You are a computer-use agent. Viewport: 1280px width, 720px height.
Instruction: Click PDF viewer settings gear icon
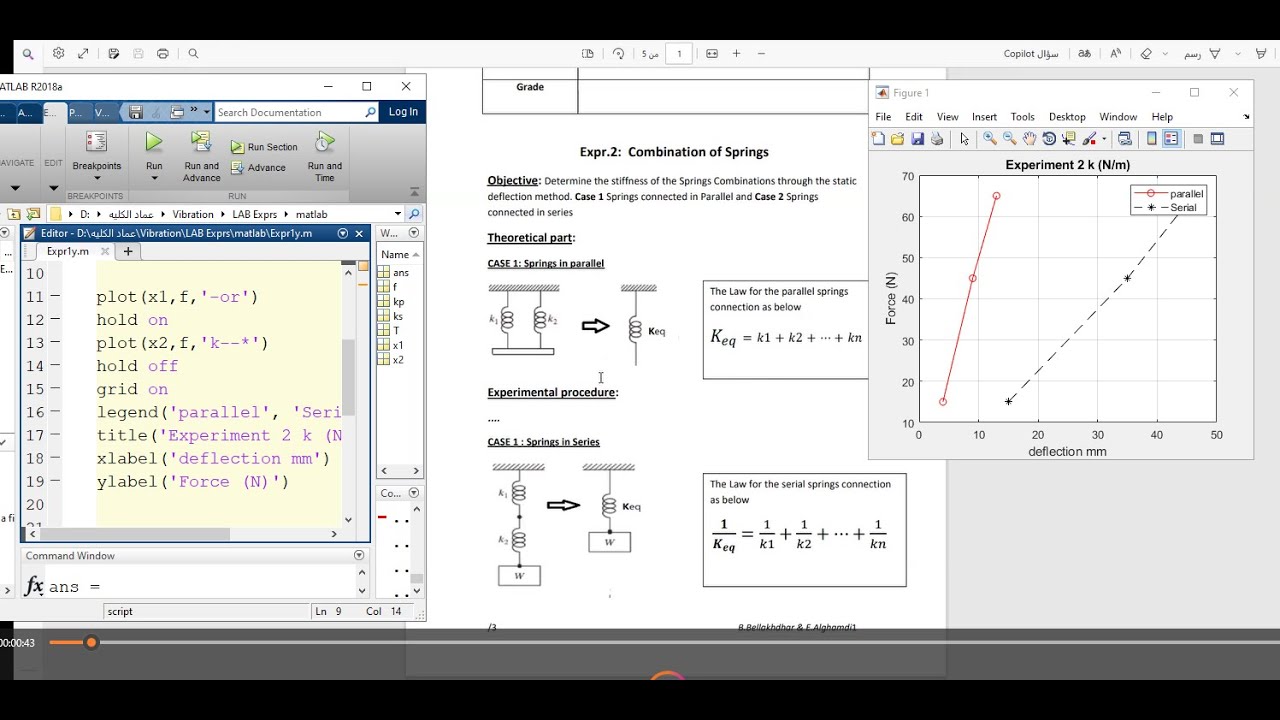point(58,54)
